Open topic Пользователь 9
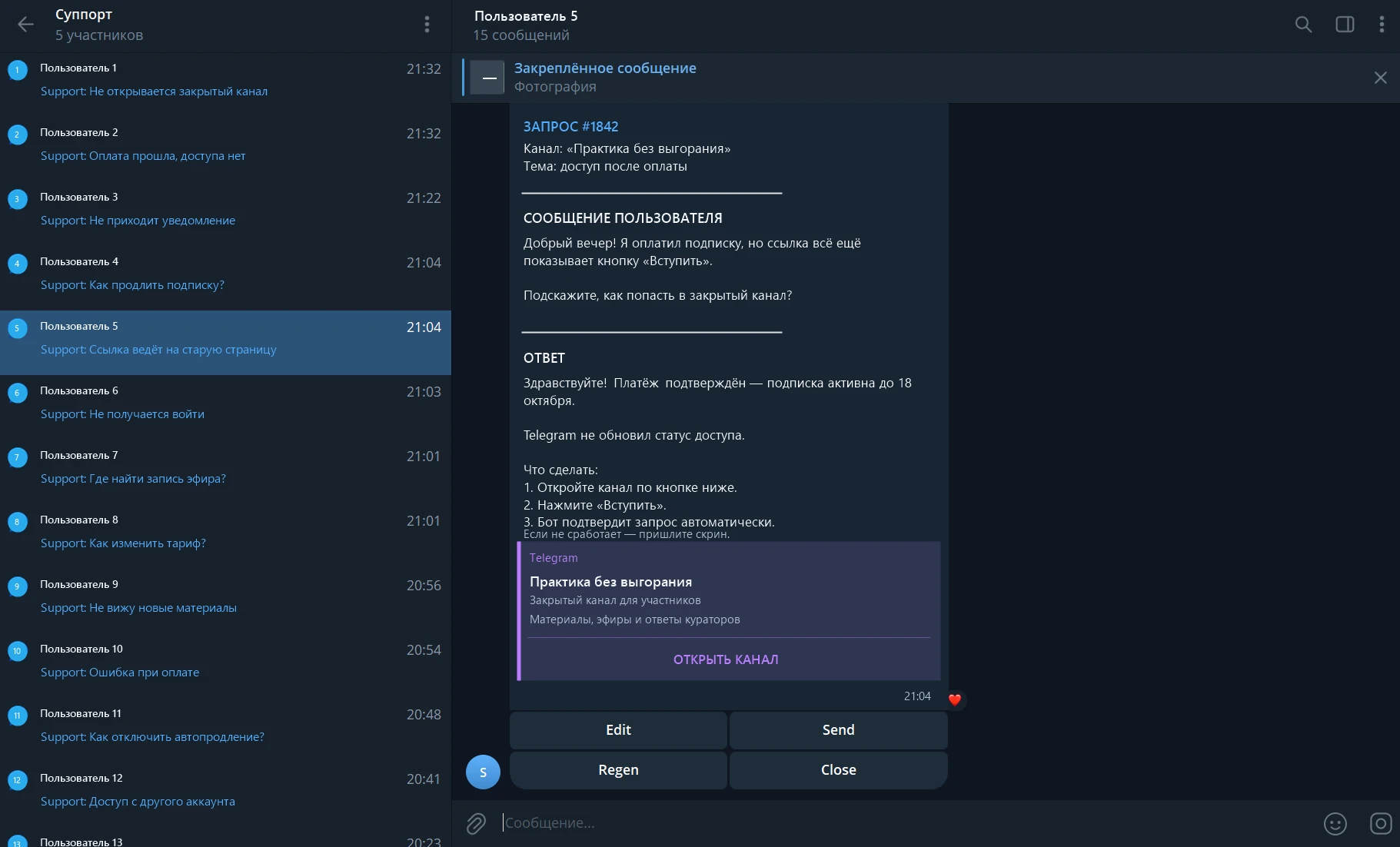Screen dimensions: 1400x847 click(x=225, y=601)
